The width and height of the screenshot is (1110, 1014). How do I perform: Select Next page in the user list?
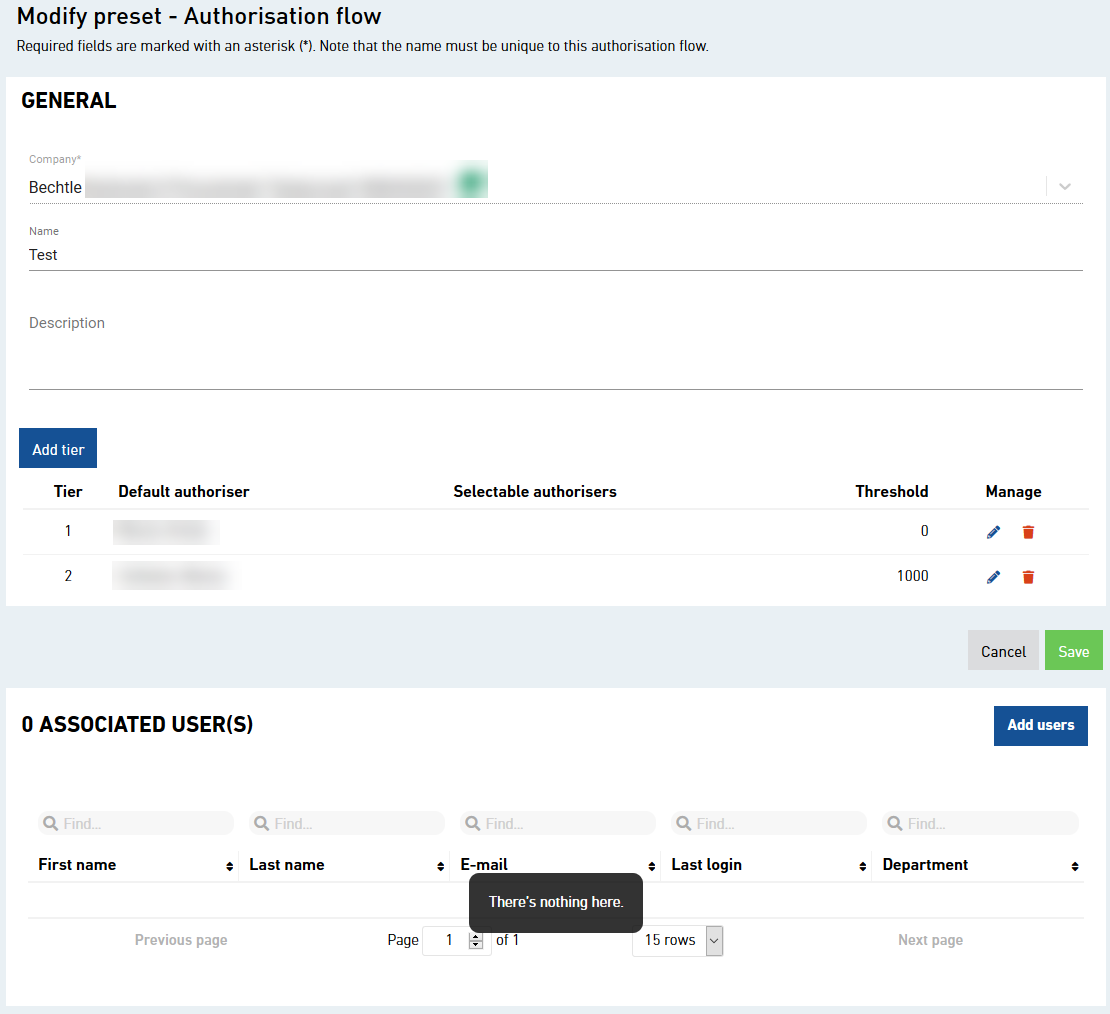click(x=929, y=939)
